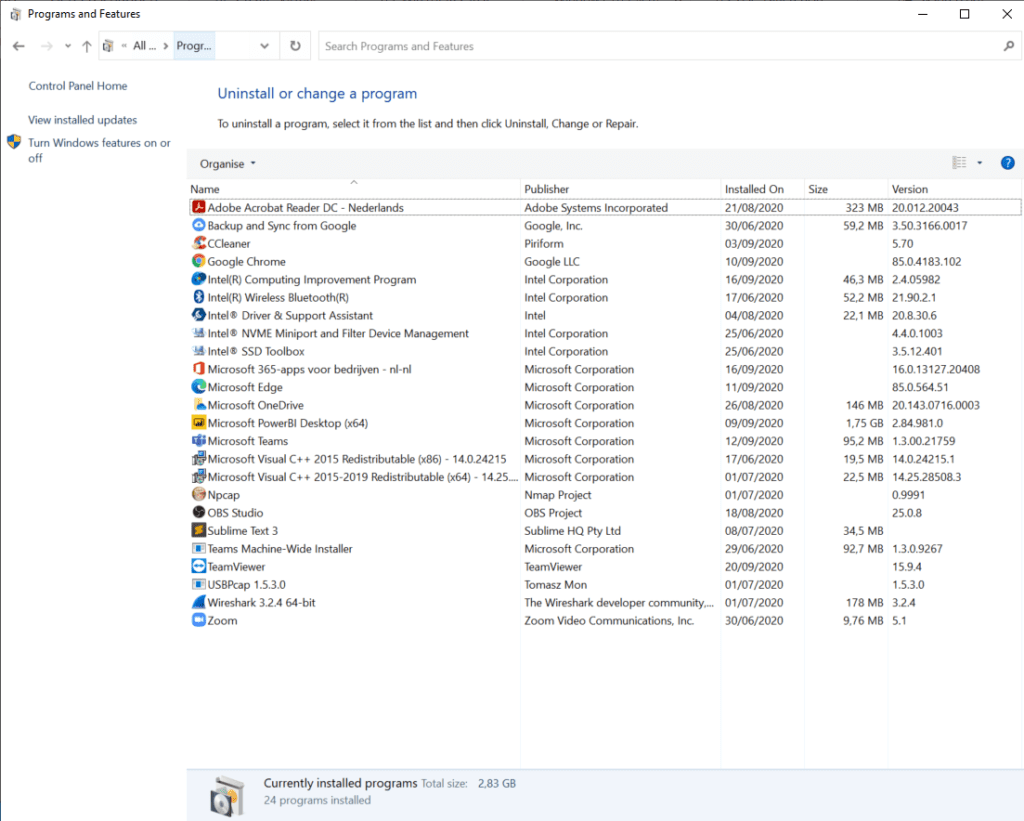Select the 'Microsoft Teams' program name
Image resolution: width=1024 pixels, height=821 pixels.
248,441
